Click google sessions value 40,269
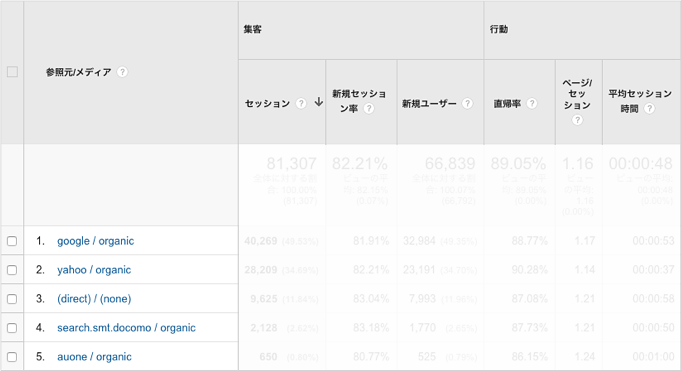Image resolution: width=681 pixels, height=371 pixels. tap(261, 241)
